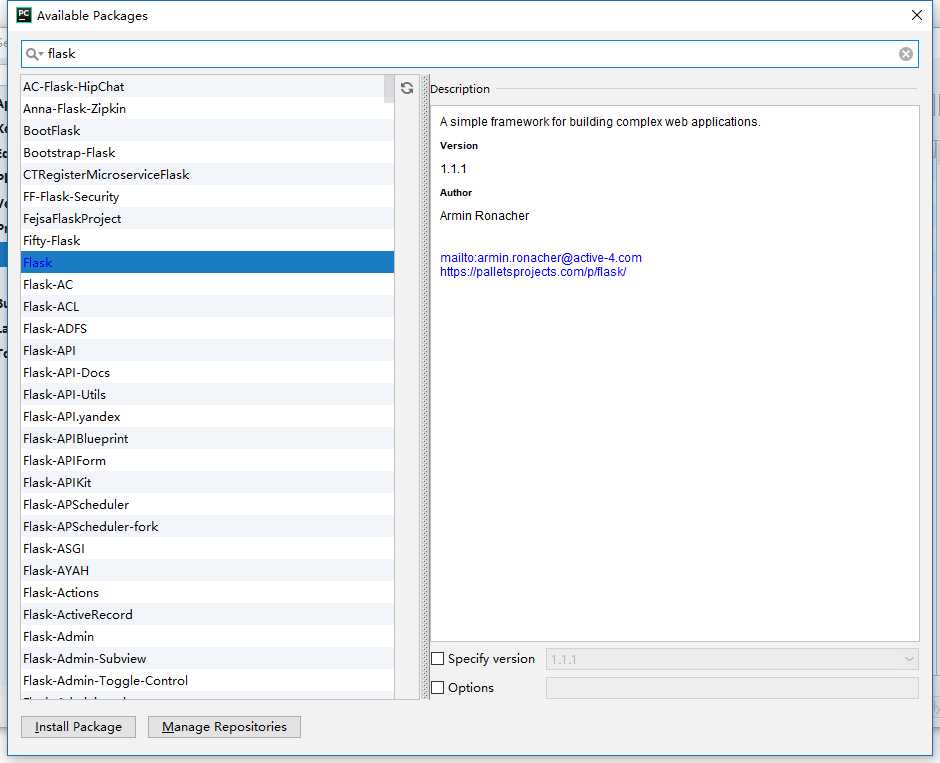940x763 pixels.
Task: Click the search box containing flask
Action: coord(469,54)
